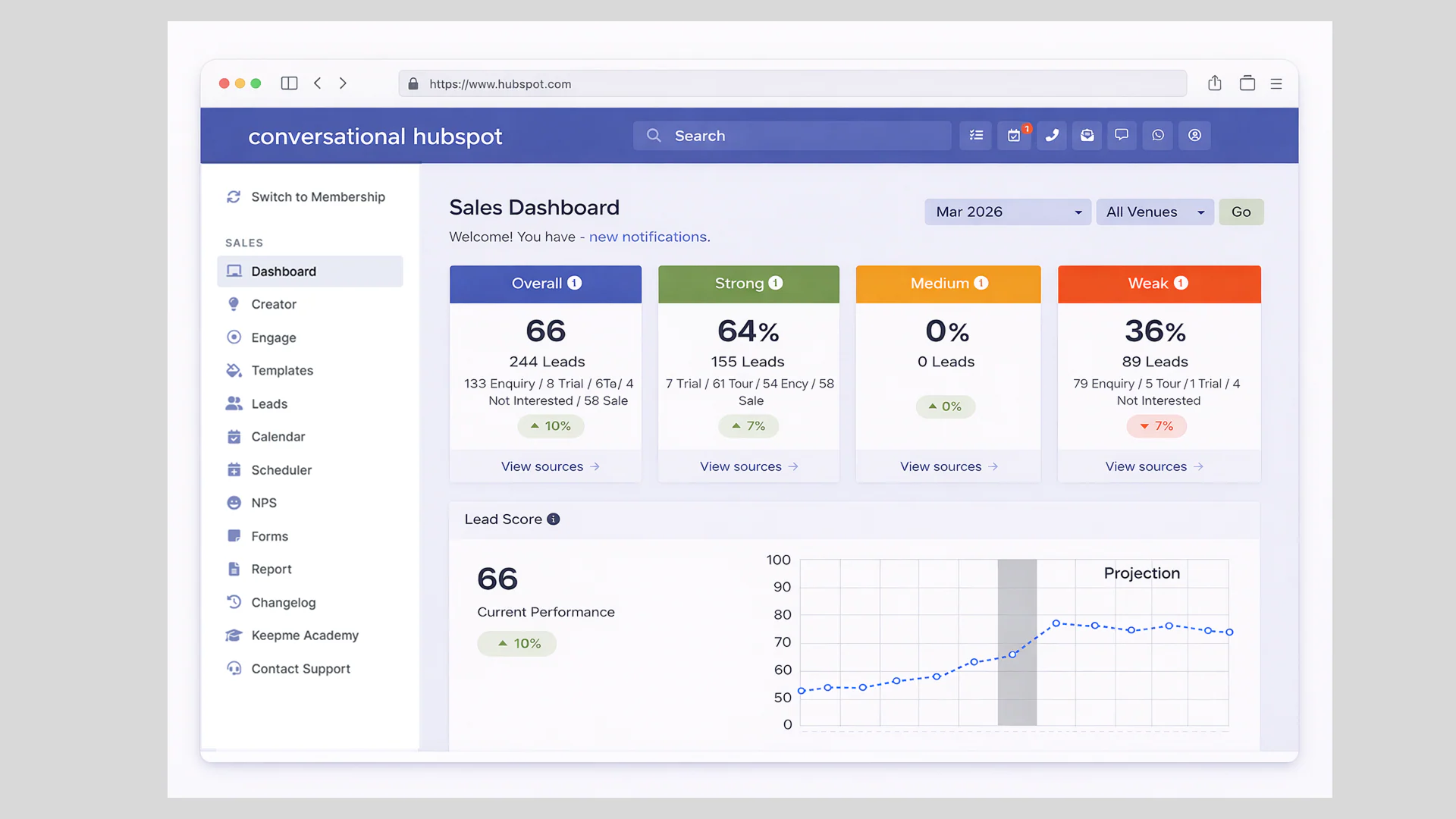Click the info icon next to Overall
Screen dimensions: 1456x819
tap(575, 283)
